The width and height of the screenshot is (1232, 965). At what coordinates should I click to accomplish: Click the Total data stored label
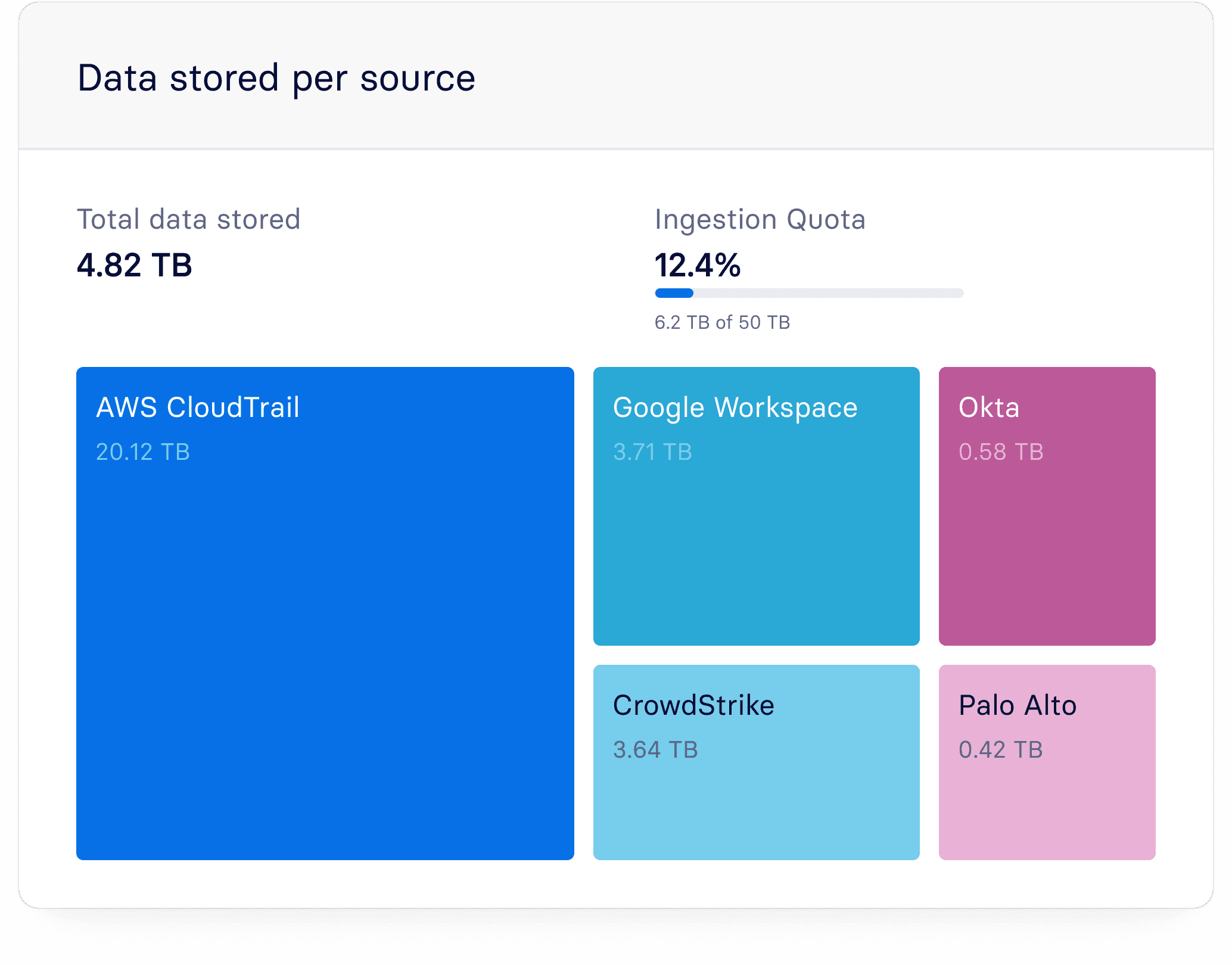188,219
